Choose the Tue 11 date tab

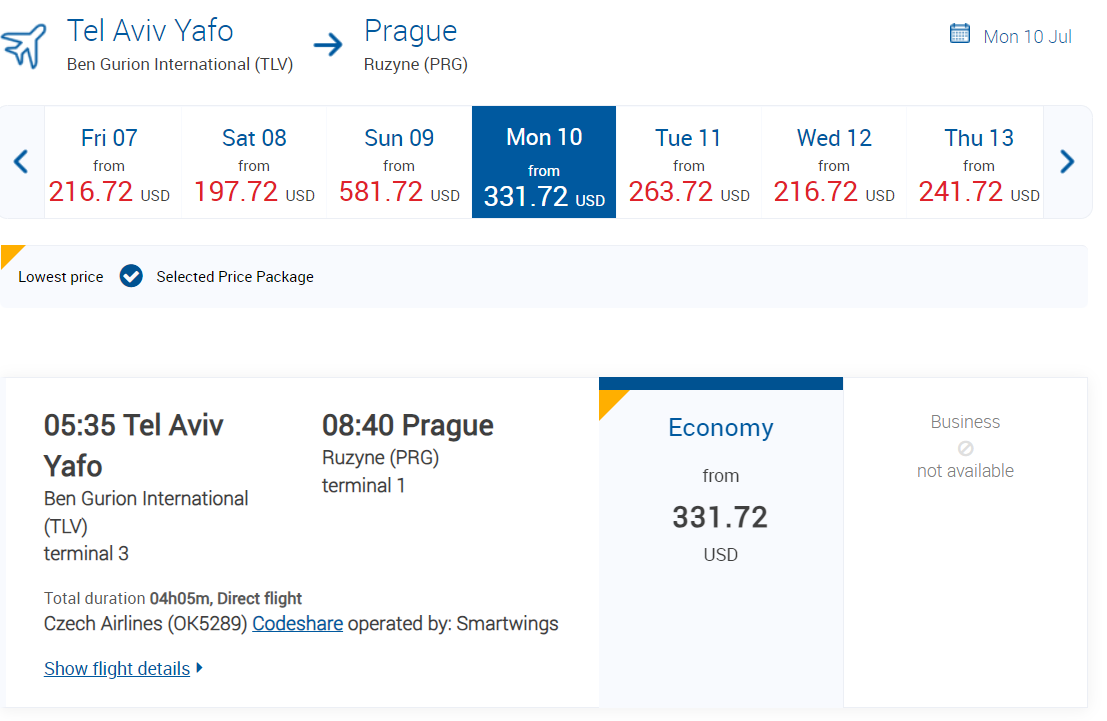coord(688,162)
